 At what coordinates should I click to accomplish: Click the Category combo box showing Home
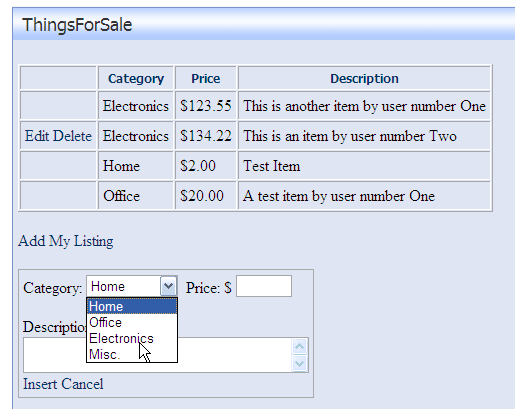point(132,286)
